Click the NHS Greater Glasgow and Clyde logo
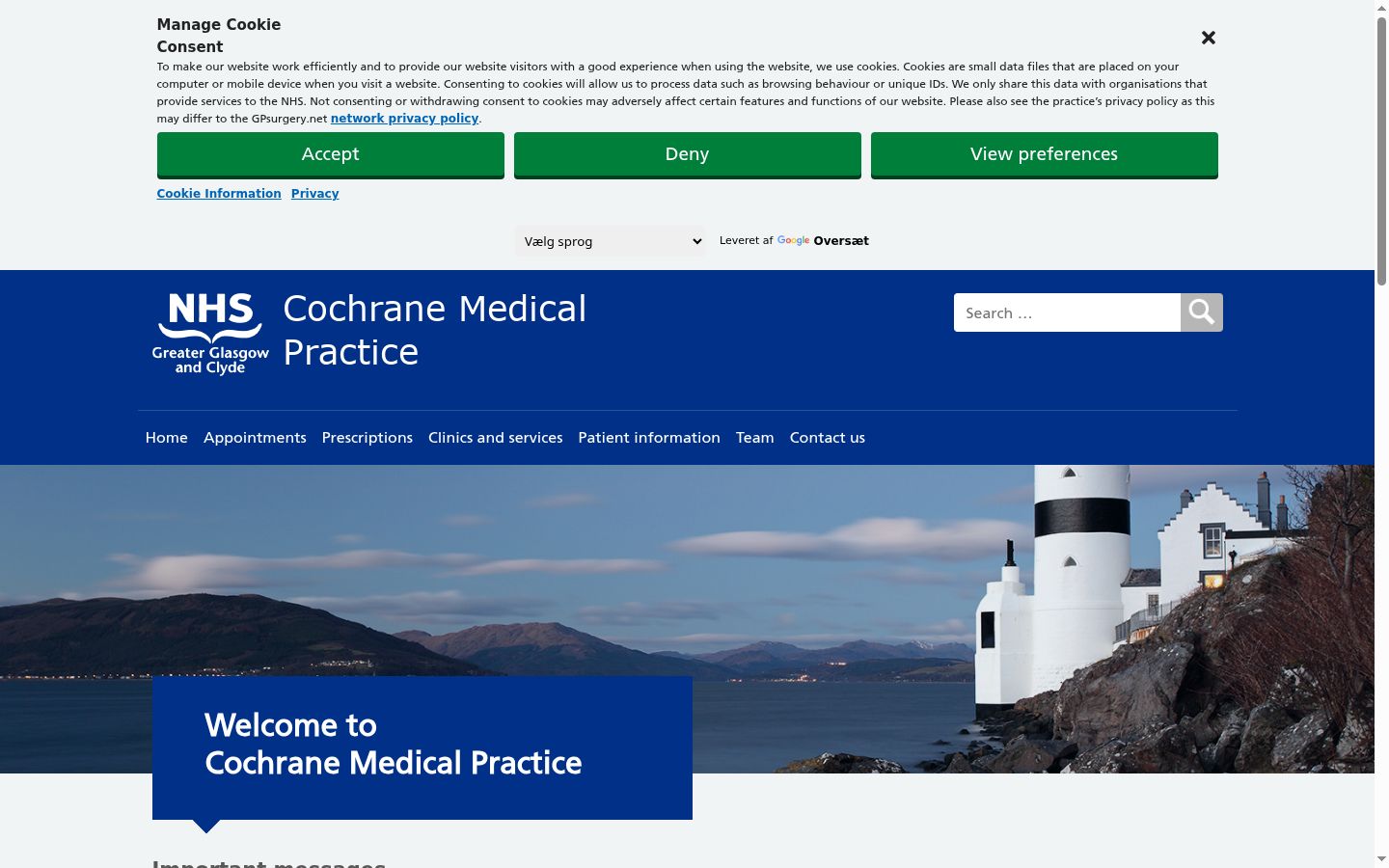Viewport: 1389px width, 868px height. pos(210,334)
